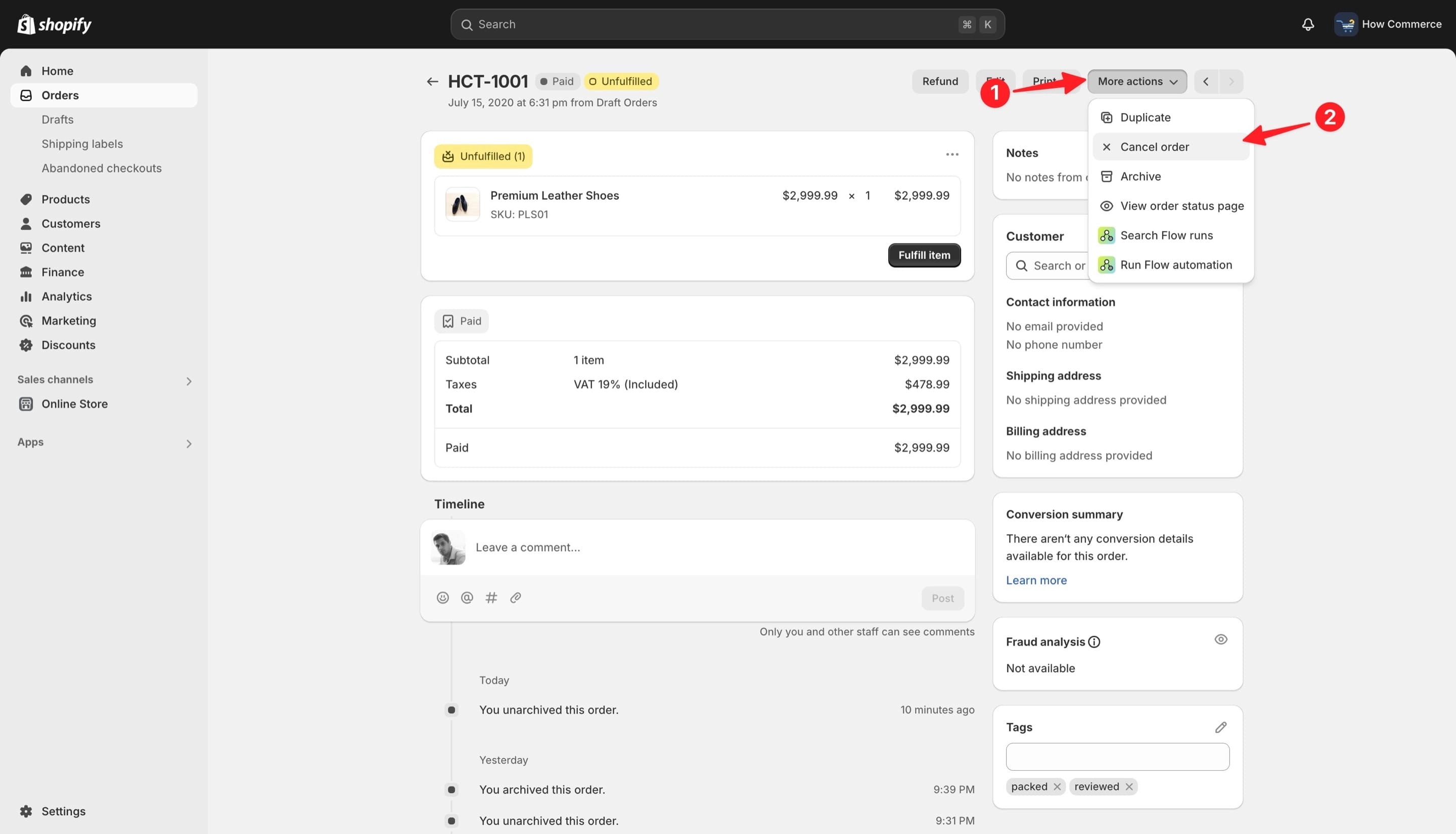Viewport: 1456px width, 834px height.
Task: Toggle the More actions dropdown
Action: 1136,81
